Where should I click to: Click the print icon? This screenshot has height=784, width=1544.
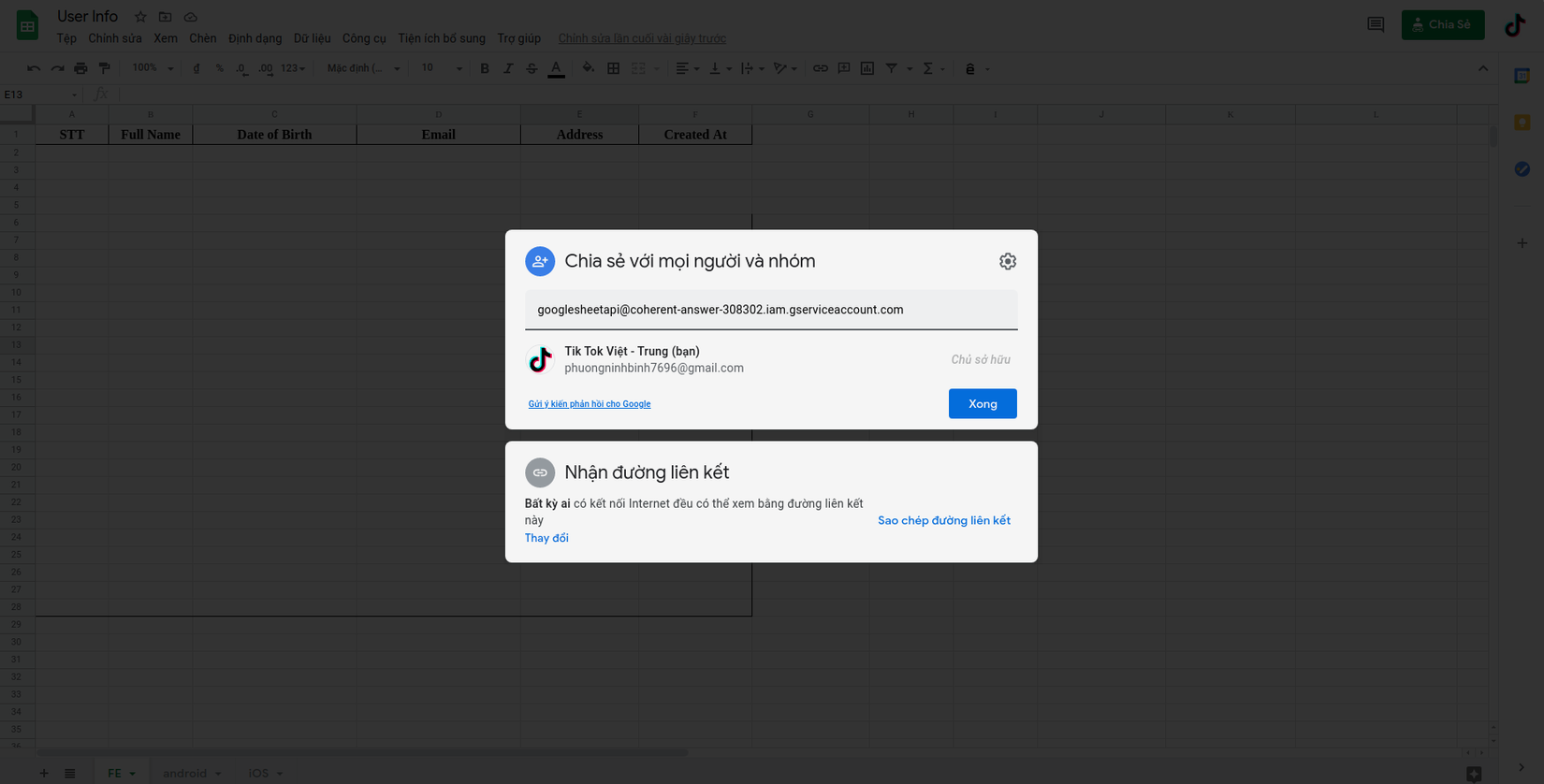[x=80, y=68]
